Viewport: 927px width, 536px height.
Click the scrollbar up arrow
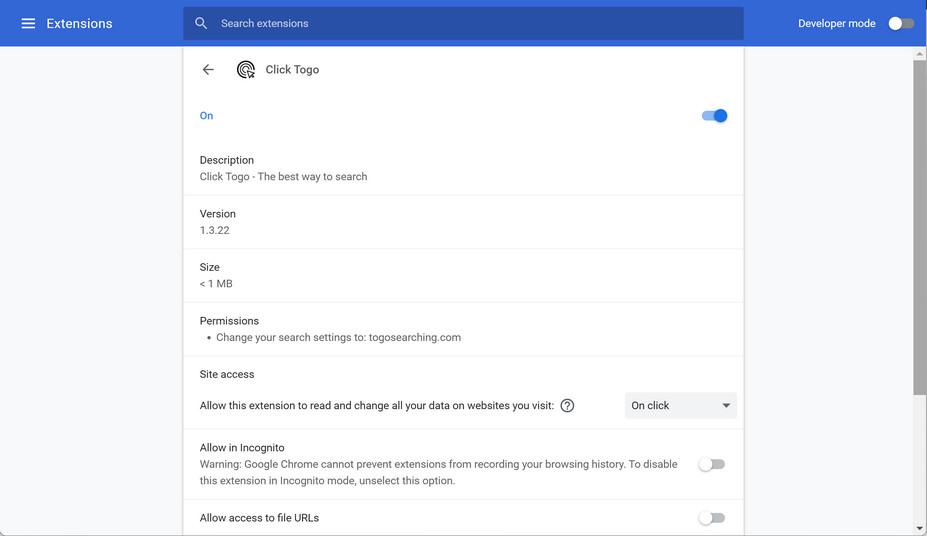919,54
